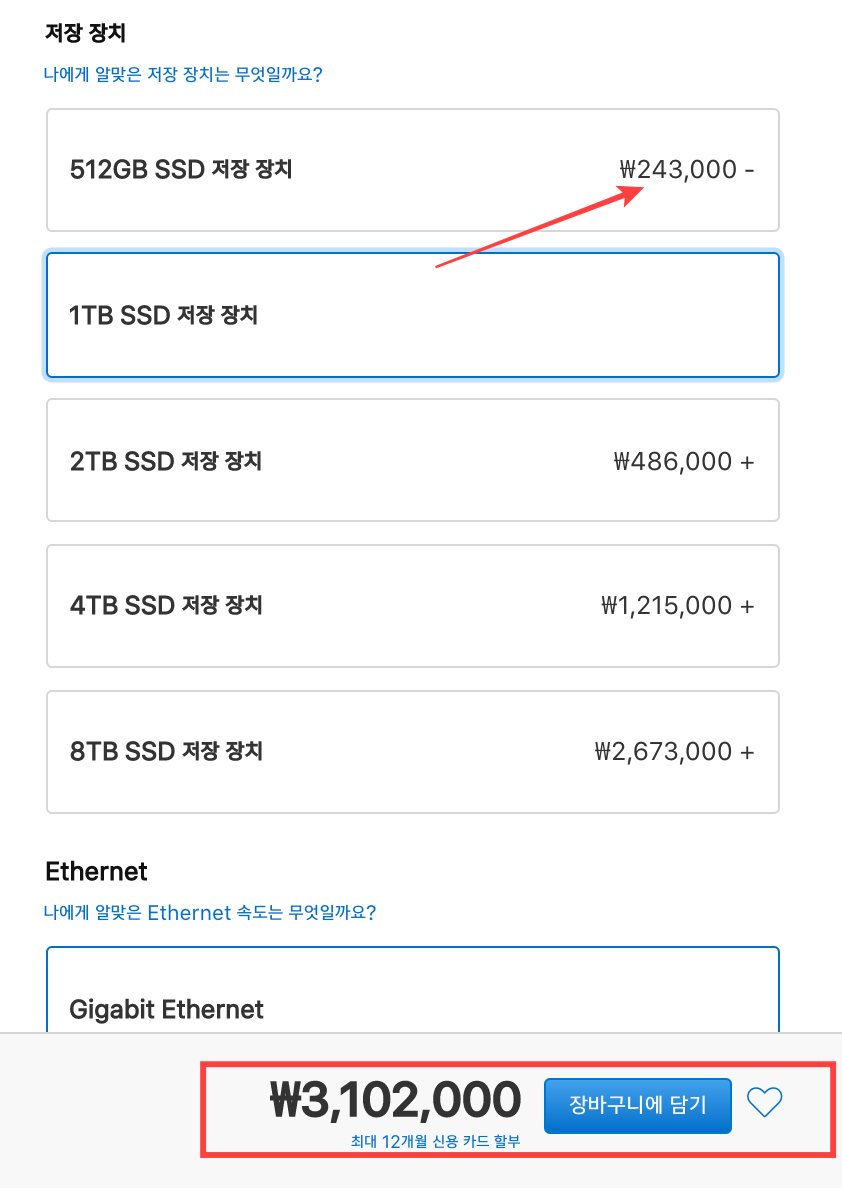Screen dimensions: 842x1188
Task: Click the minus sign beside ₩243,000
Action: click(748, 170)
